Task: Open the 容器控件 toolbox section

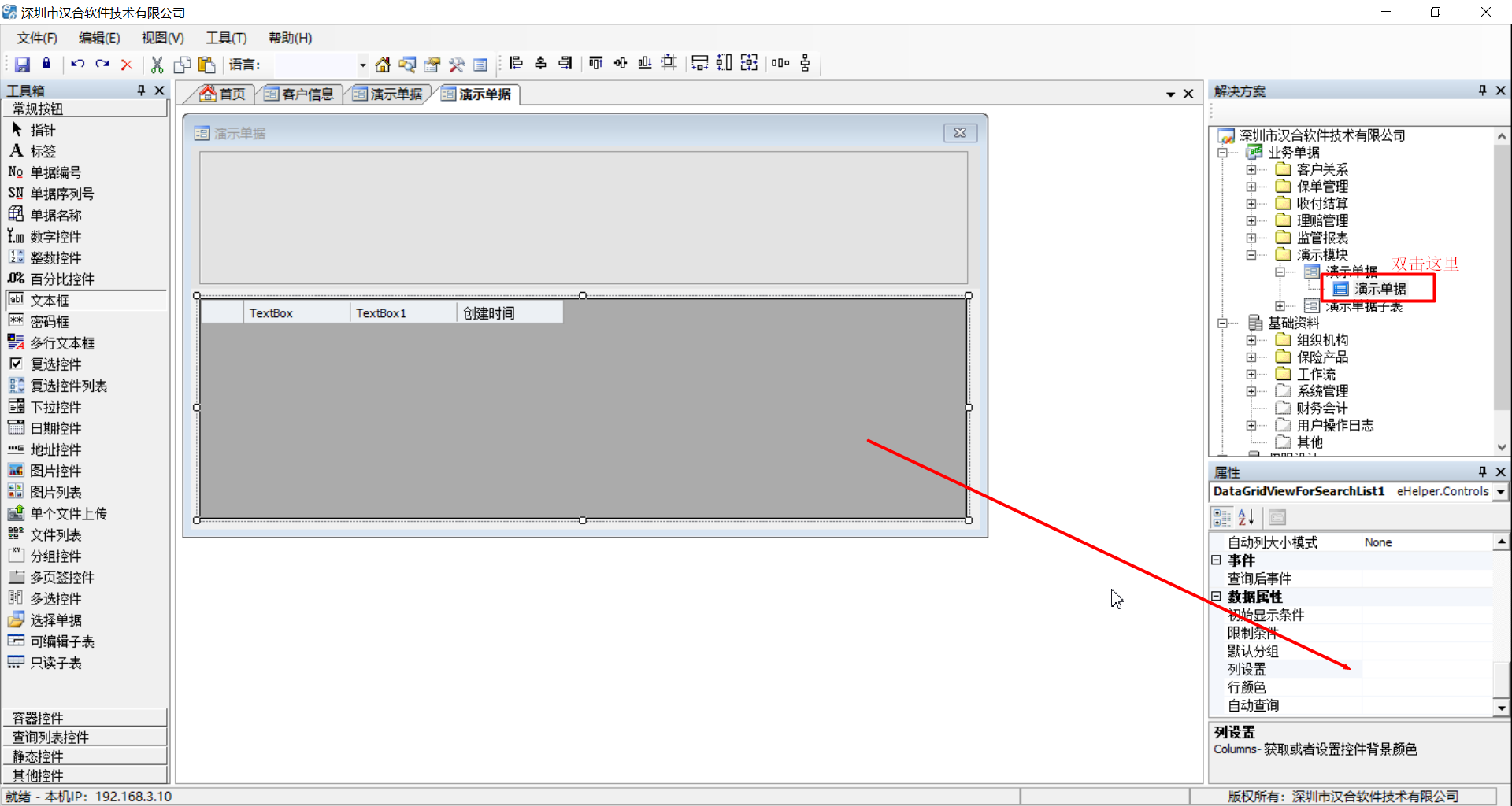Action: [85, 718]
